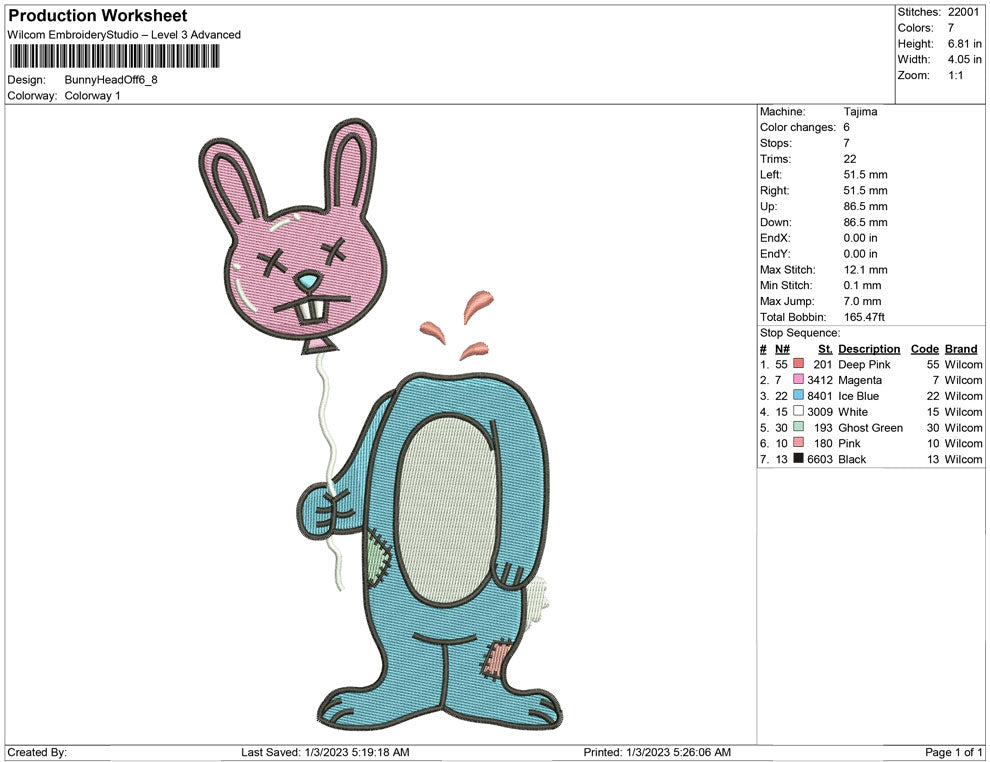Viewport: 990px width, 762px height.
Task: Select the 'Colorway 1' value
Action: coord(92,96)
